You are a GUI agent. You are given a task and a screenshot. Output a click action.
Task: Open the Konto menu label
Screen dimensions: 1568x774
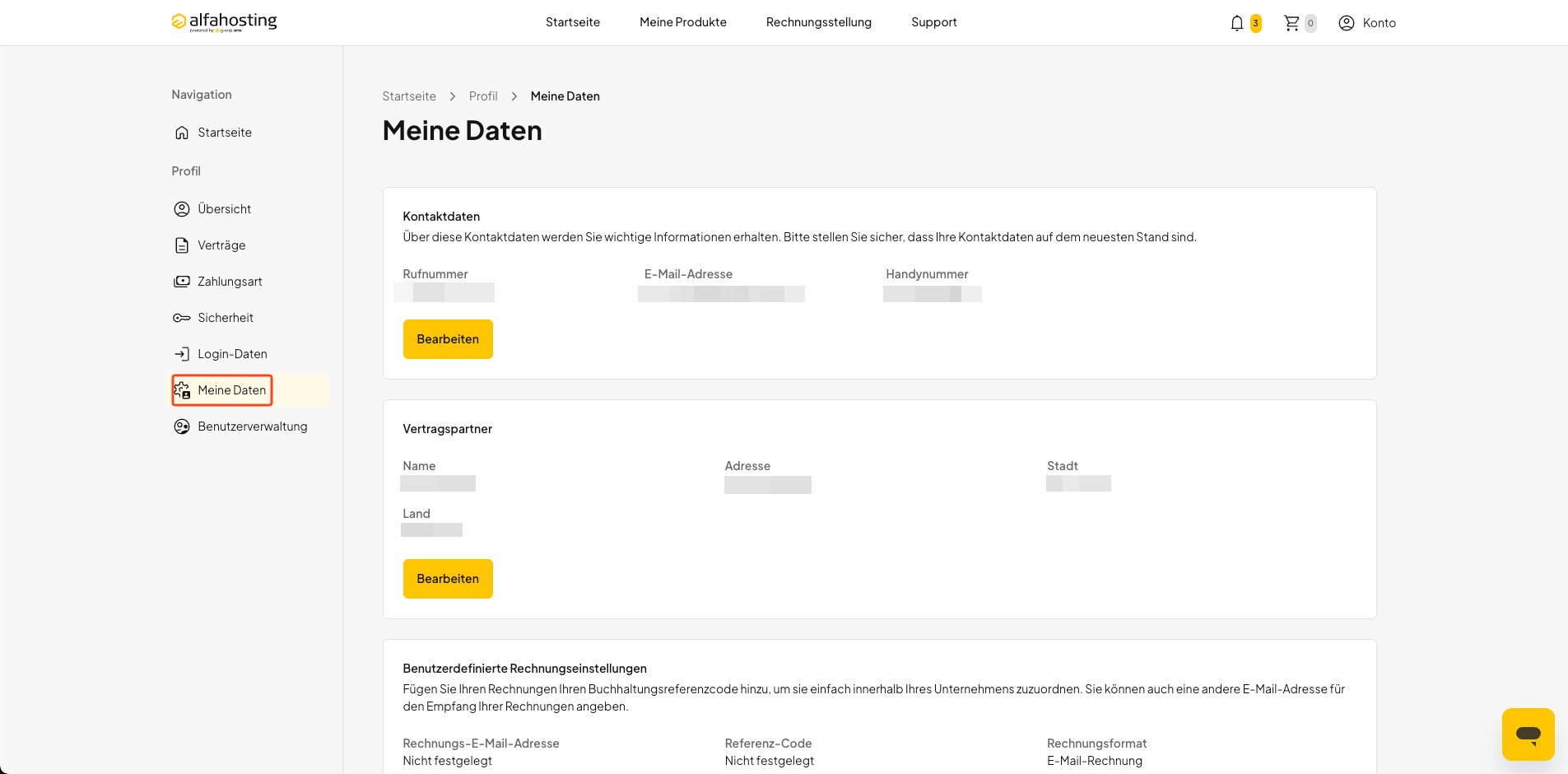click(1380, 23)
